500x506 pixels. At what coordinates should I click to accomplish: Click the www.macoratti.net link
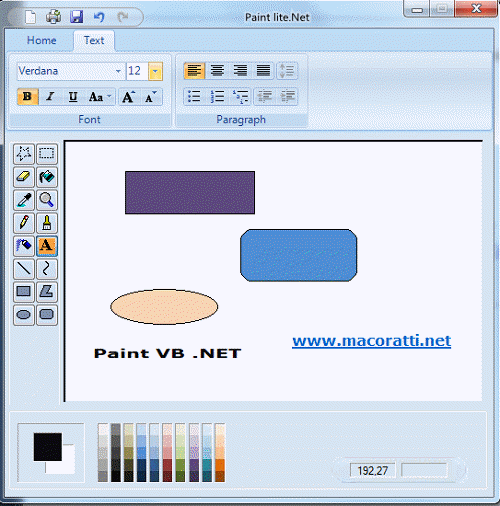tap(372, 341)
